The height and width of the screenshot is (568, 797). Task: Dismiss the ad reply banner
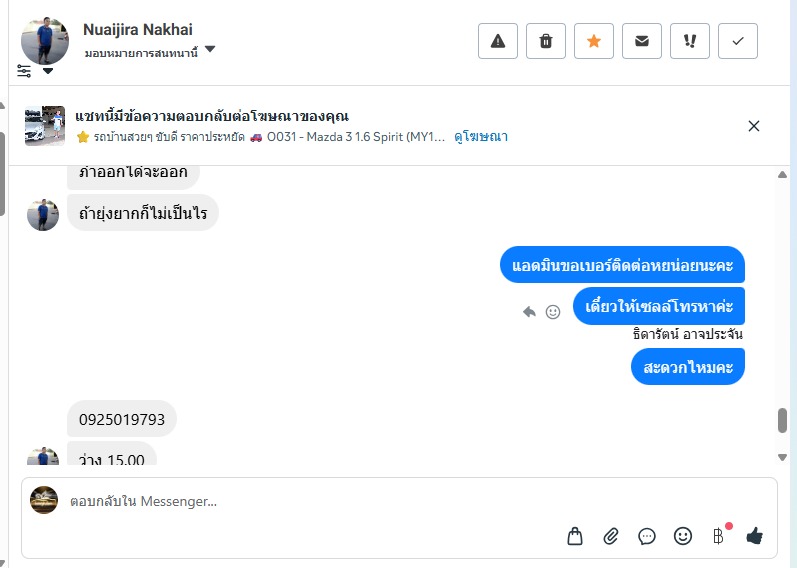[754, 126]
